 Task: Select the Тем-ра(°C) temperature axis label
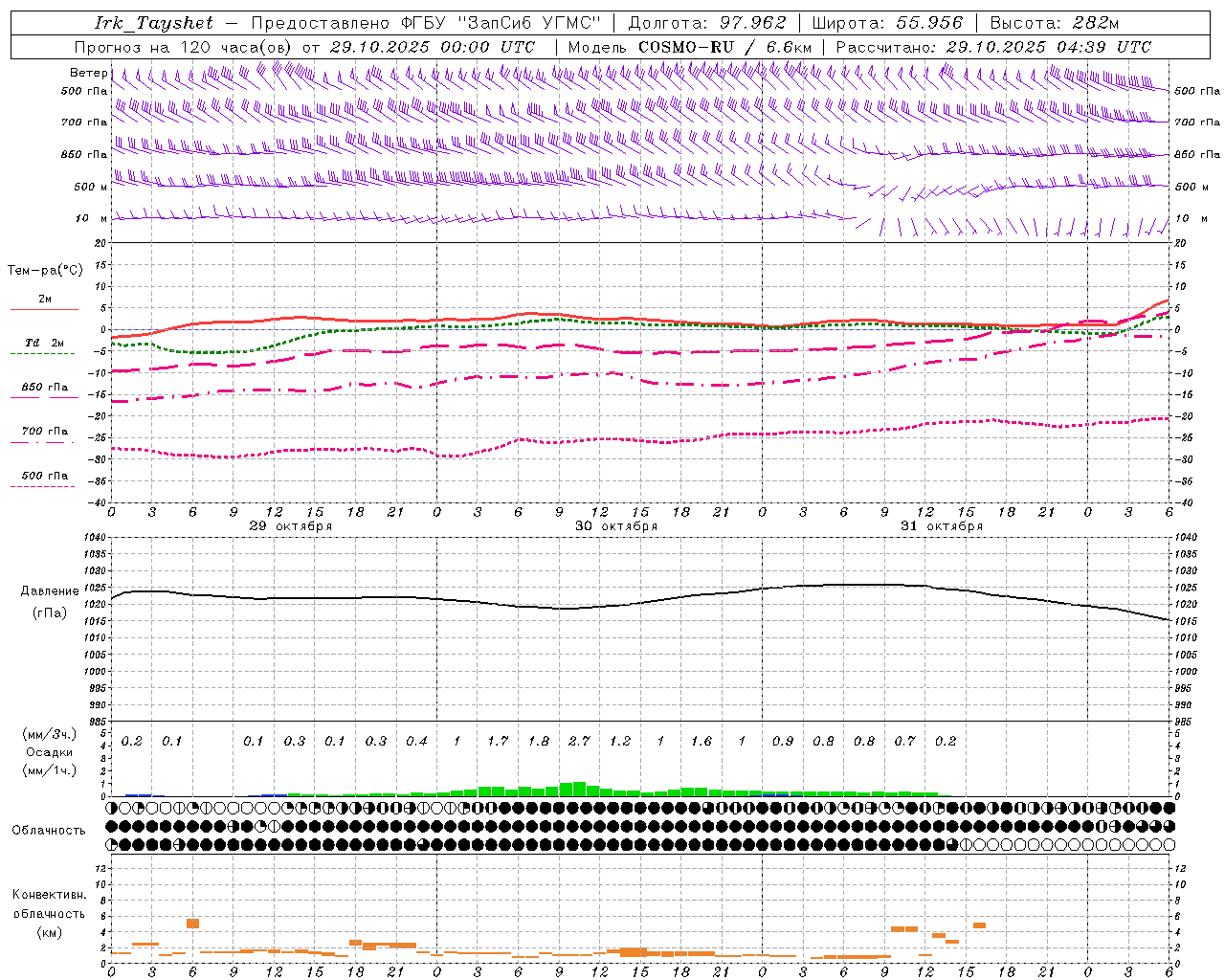click(45, 271)
